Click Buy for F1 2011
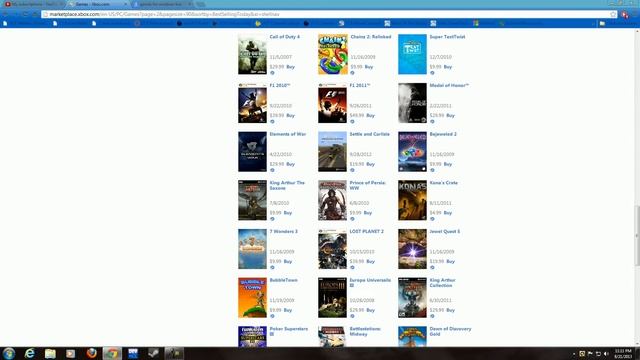 pos(370,116)
